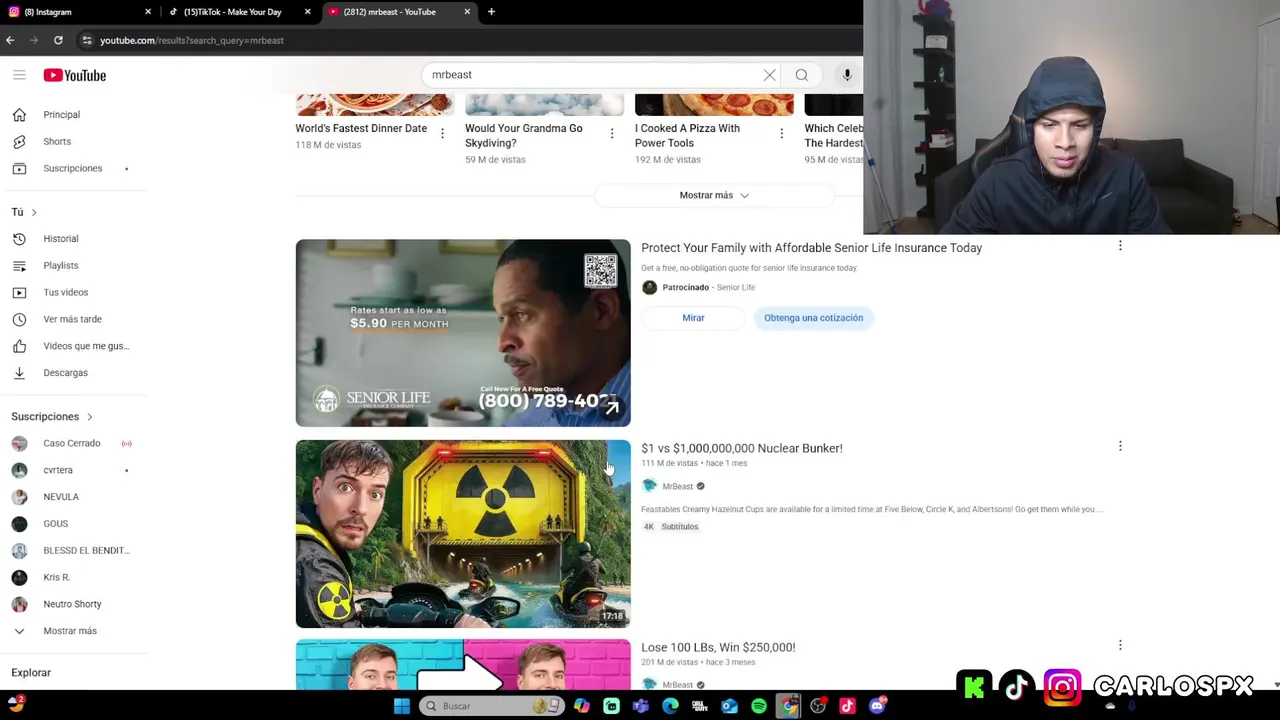Viewport: 1280px width, 720px height.
Task: Open Explorar section heading
Action: tap(31, 673)
